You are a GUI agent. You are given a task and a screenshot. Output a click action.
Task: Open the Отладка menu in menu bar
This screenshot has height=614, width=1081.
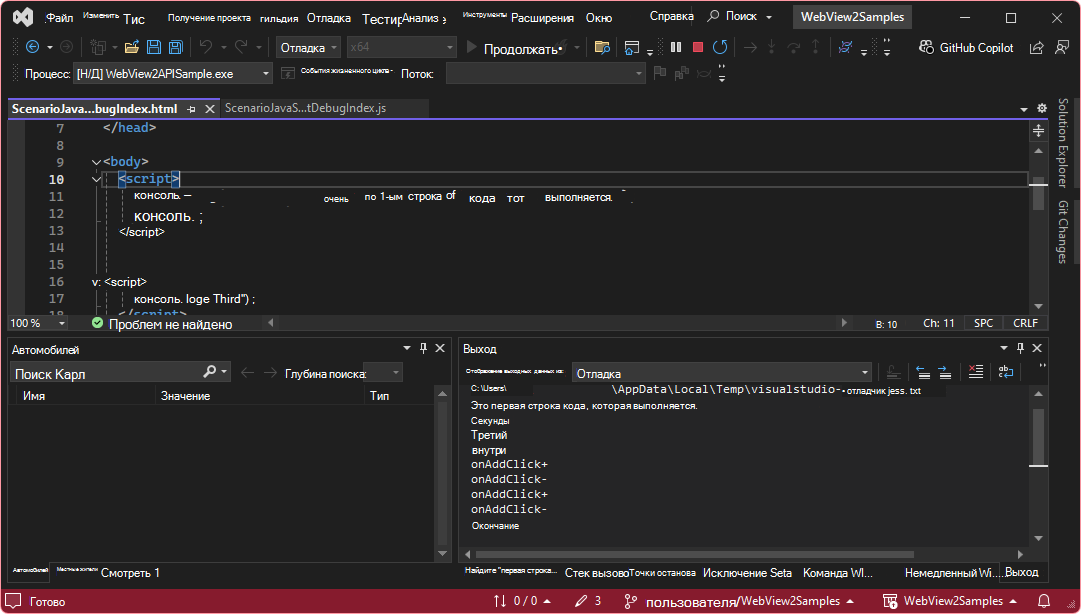tap(329, 18)
